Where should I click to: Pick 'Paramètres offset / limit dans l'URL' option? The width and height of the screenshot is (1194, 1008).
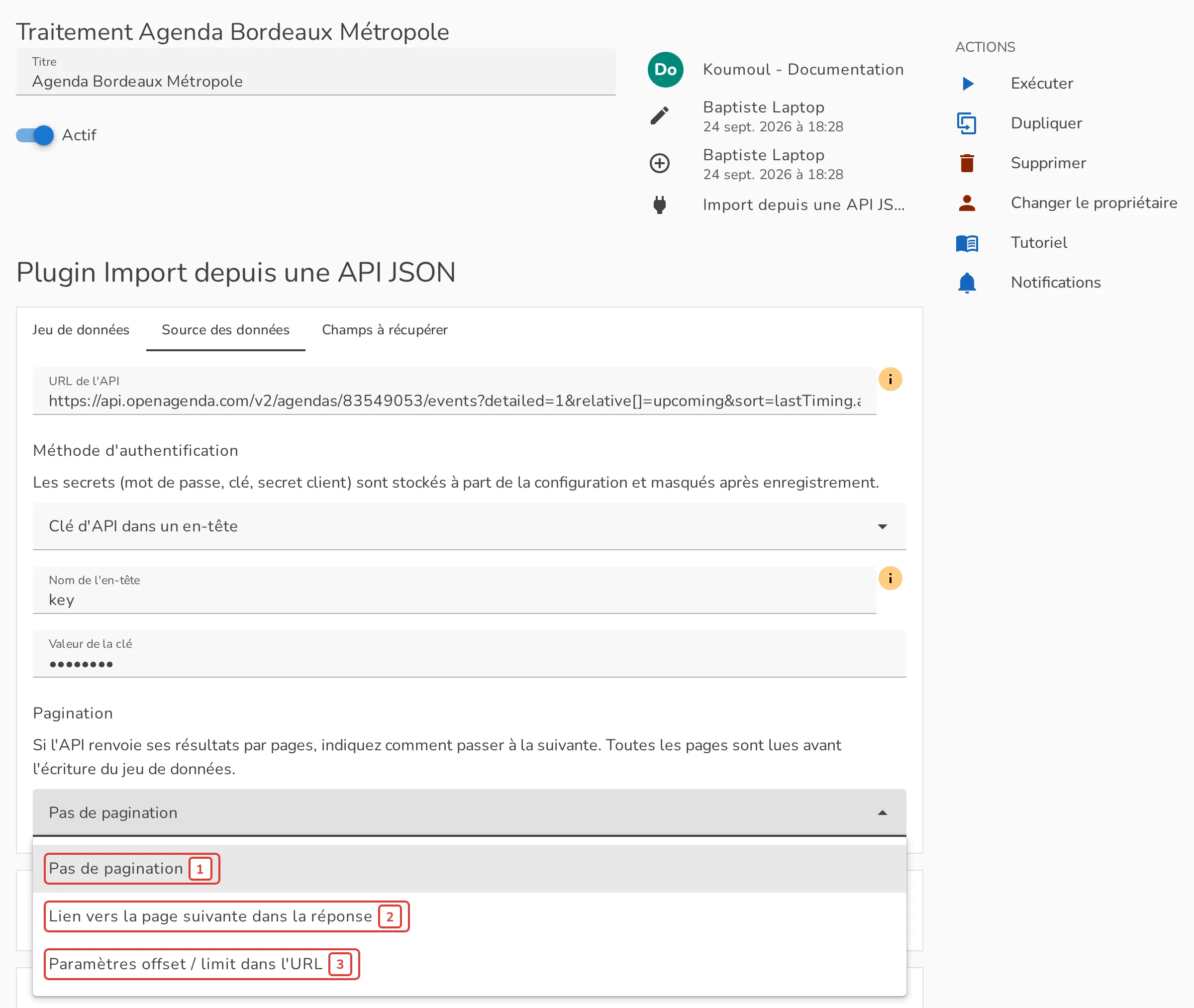coord(469,965)
